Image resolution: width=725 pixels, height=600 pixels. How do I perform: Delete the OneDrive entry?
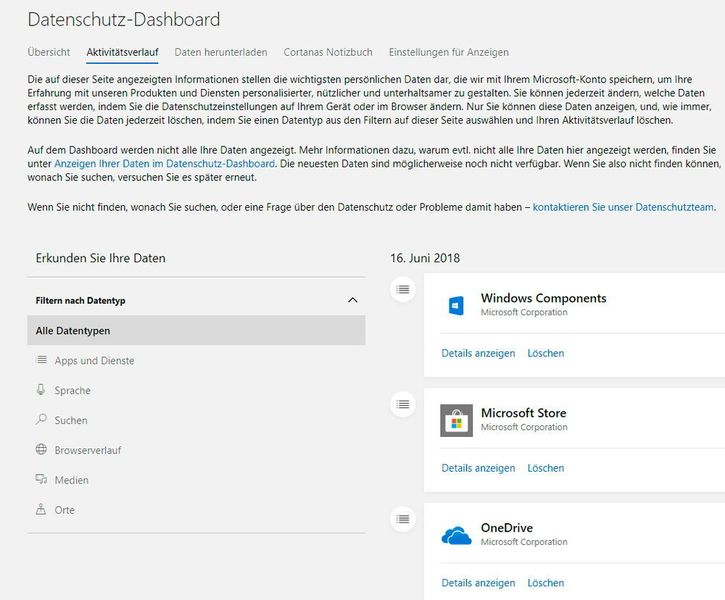coord(546,583)
